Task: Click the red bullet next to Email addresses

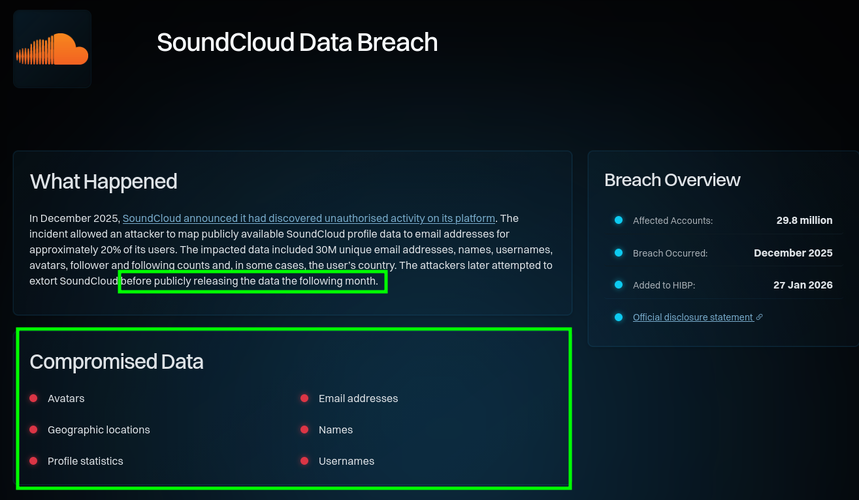Action: coord(305,398)
